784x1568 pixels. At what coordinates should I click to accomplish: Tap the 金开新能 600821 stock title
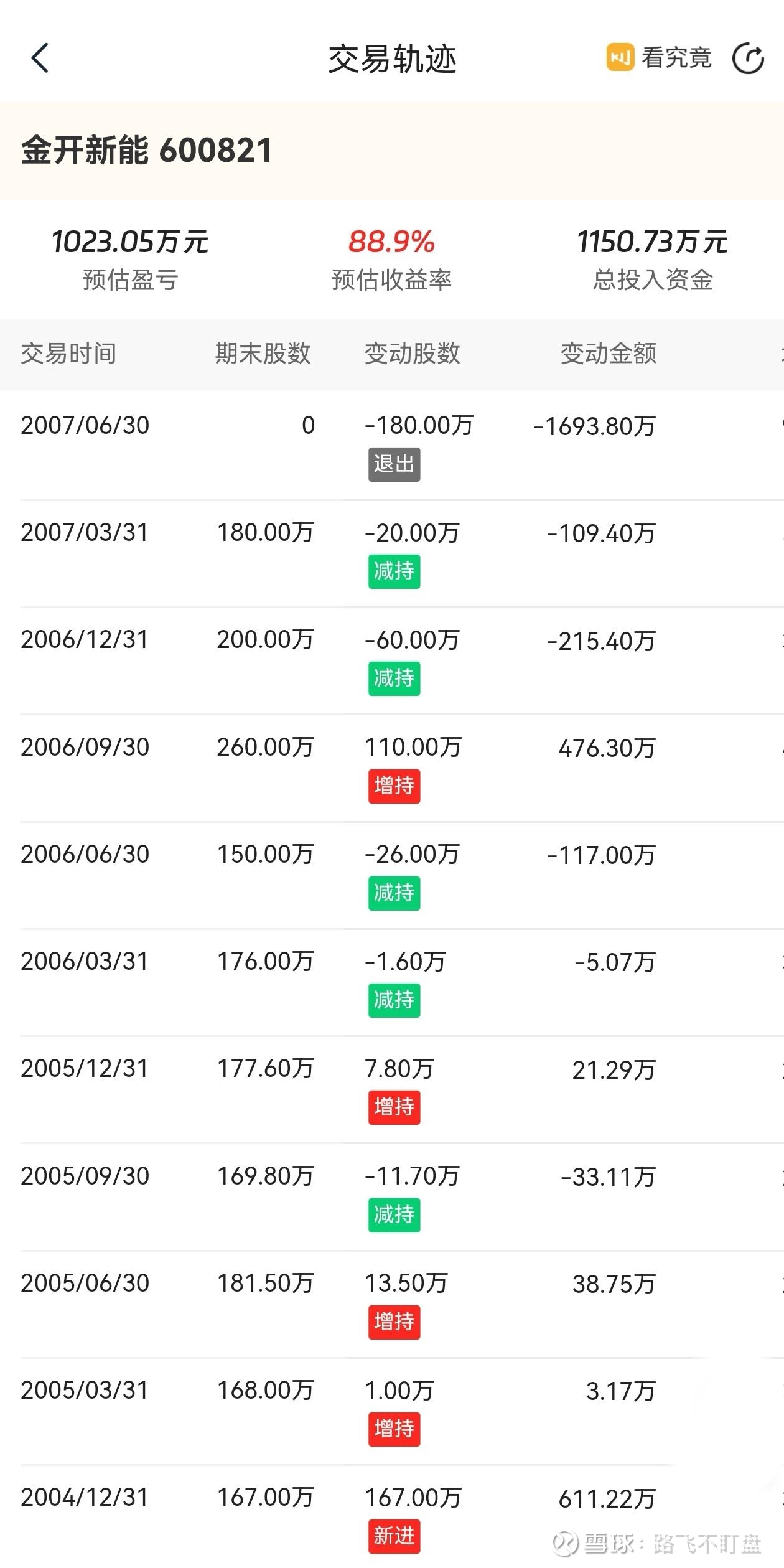click(x=147, y=151)
